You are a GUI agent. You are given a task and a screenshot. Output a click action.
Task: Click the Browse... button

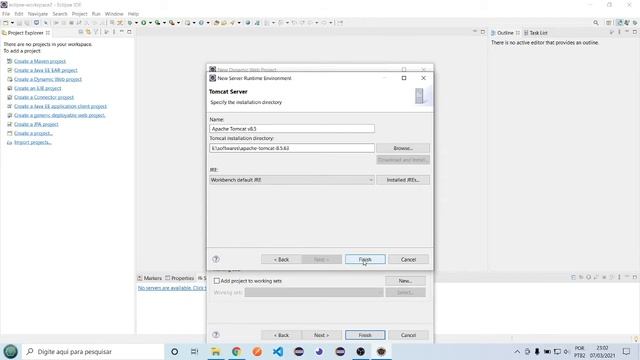tap(403, 148)
